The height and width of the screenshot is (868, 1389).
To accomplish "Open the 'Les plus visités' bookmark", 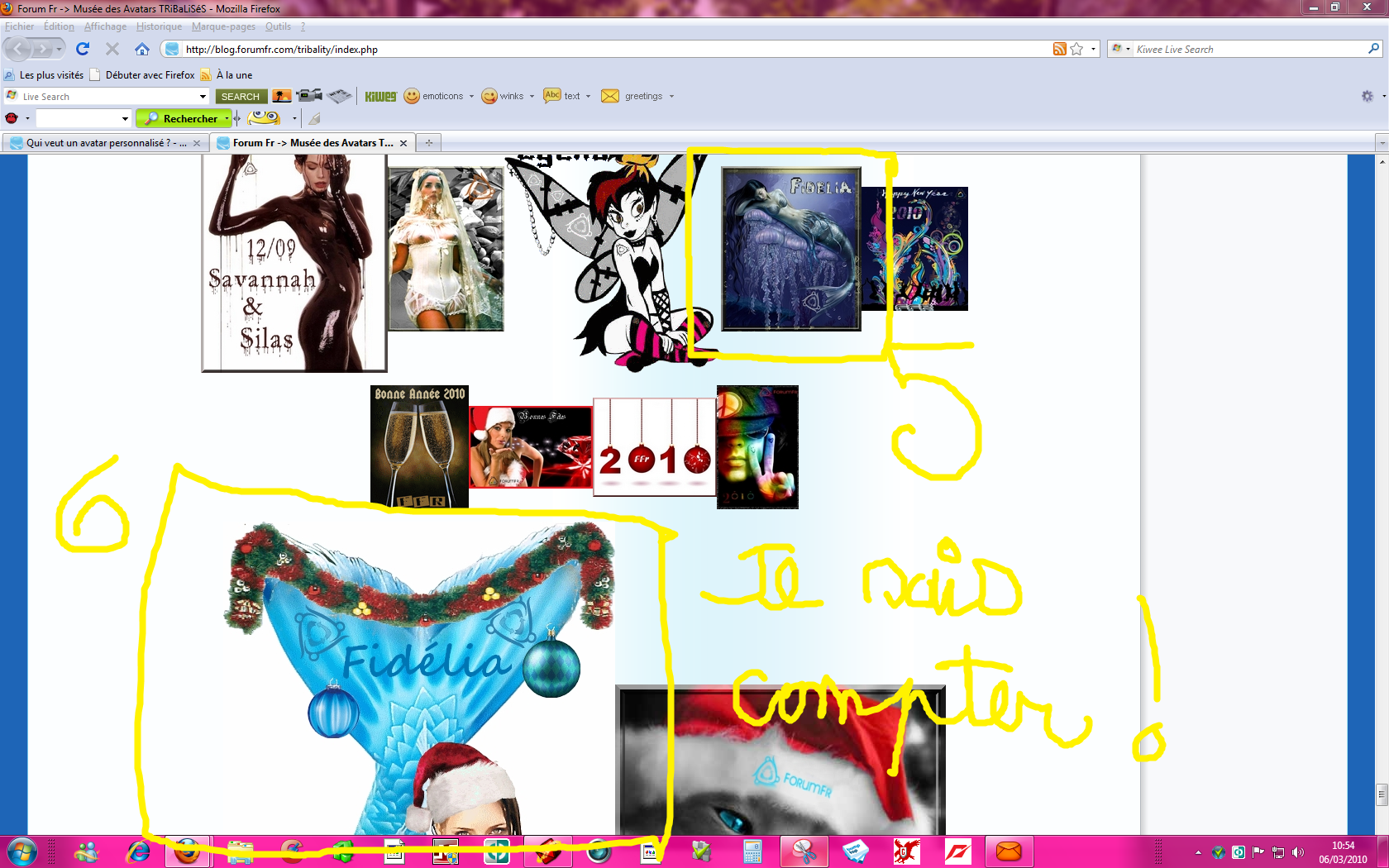I will (x=51, y=75).
